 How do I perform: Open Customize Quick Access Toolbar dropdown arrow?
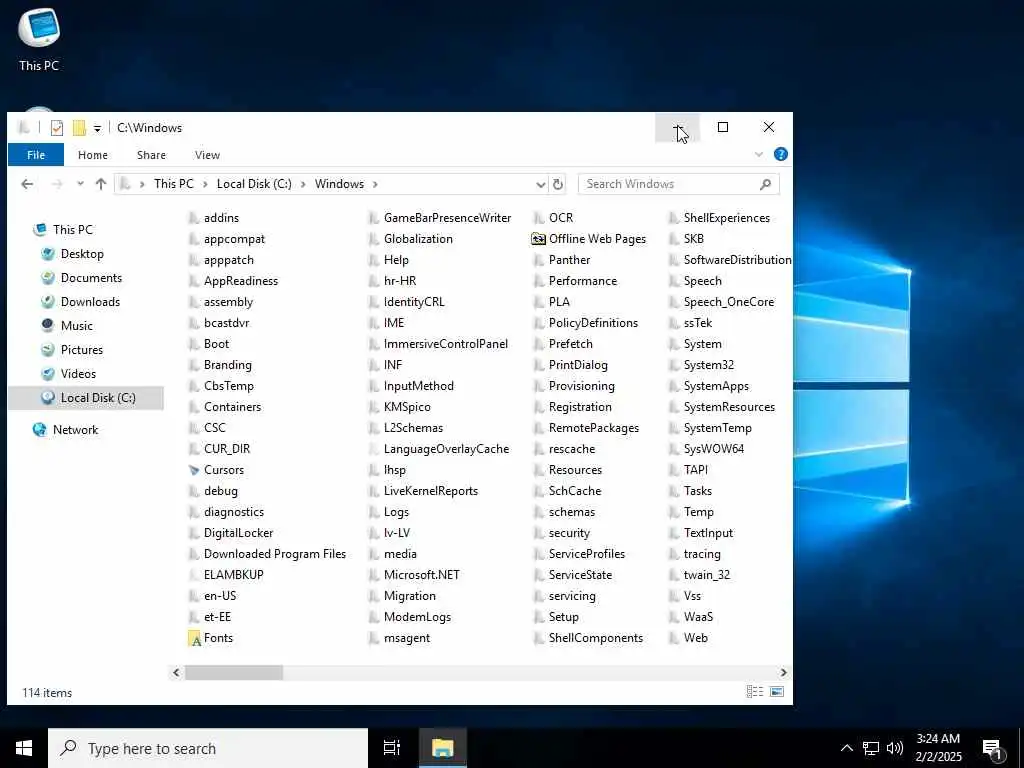coord(97,129)
